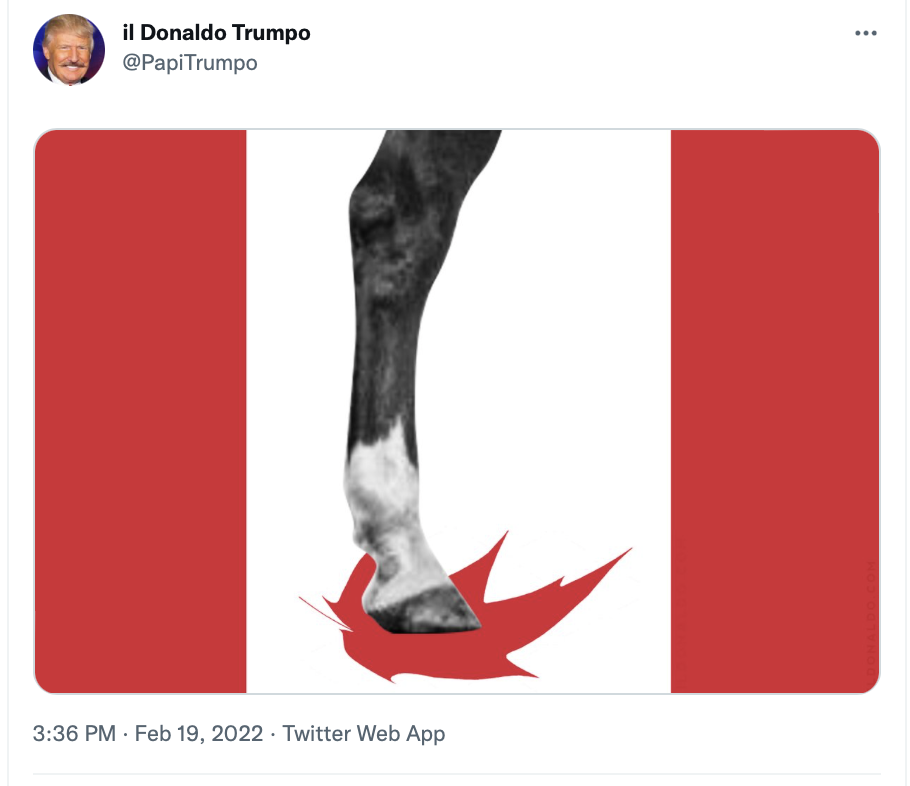Open the three-dot more options menu
The width and height of the screenshot is (910, 786).
[865, 33]
